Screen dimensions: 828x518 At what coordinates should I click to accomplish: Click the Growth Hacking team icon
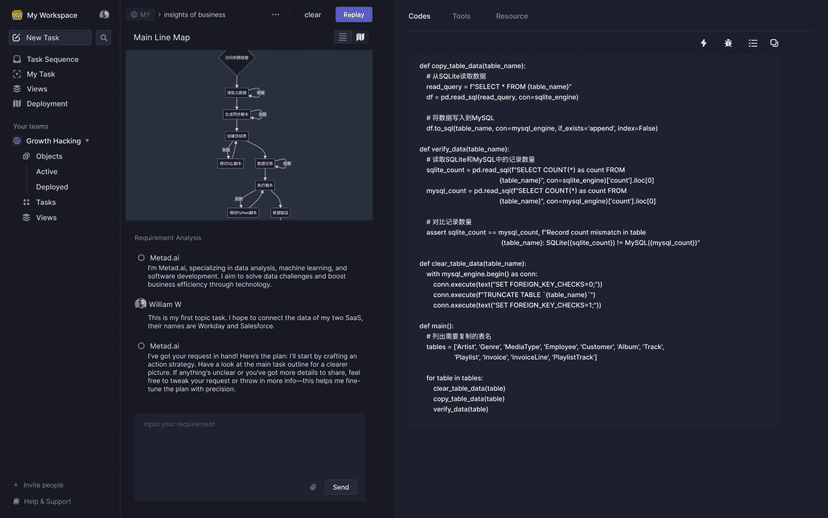point(17,141)
